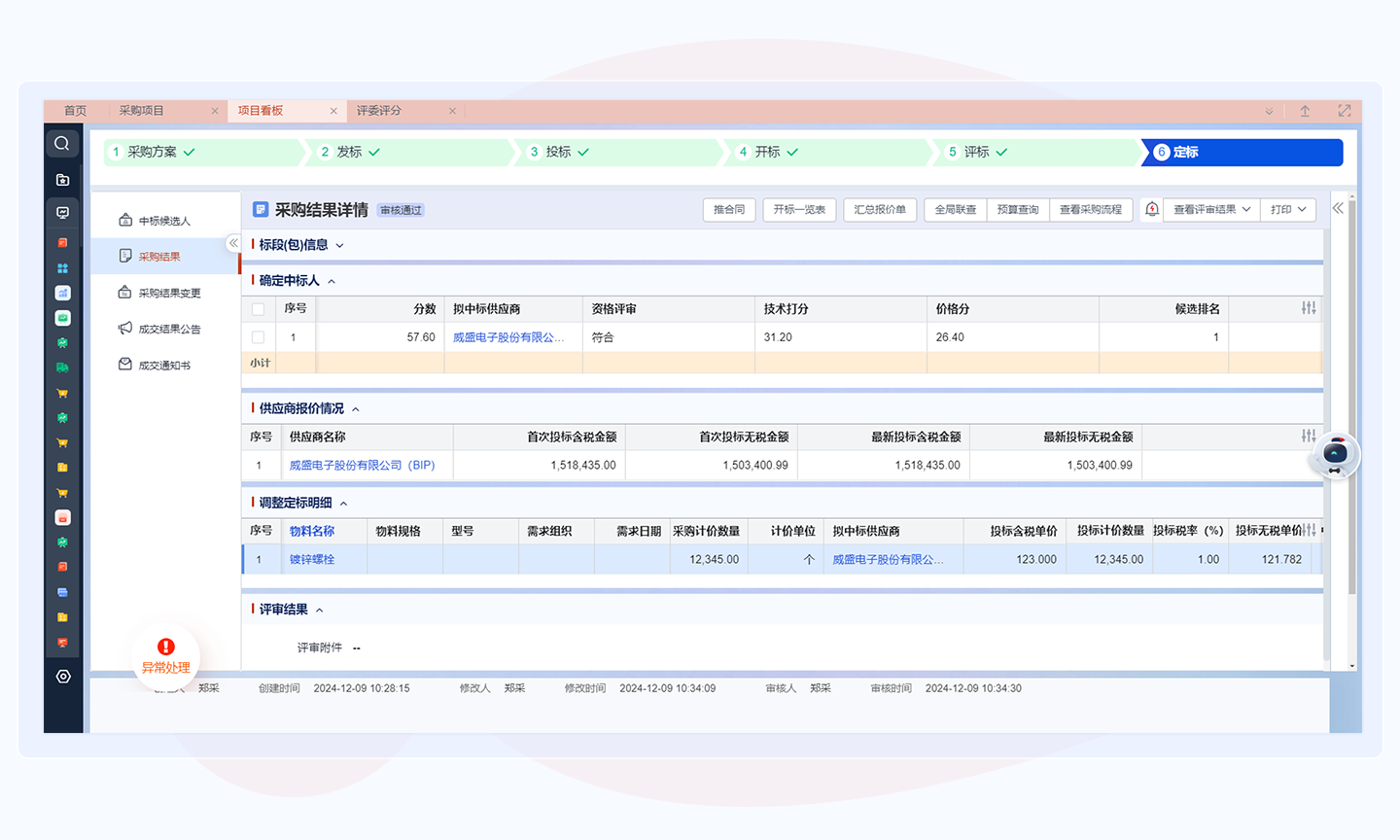Open the 打印 dropdown menu

coord(1288,209)
